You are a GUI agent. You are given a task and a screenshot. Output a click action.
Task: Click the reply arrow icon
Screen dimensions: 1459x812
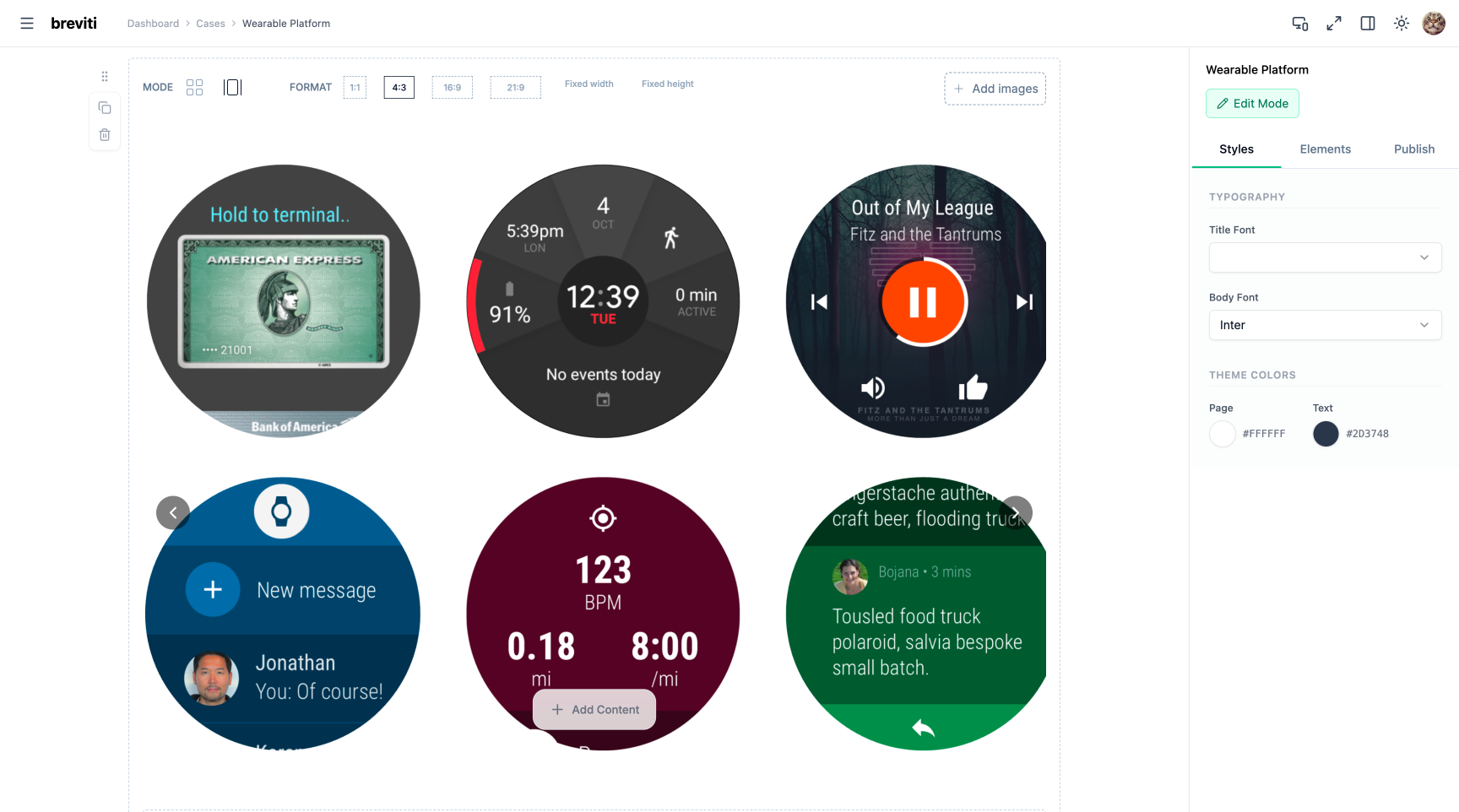(924, 728)
